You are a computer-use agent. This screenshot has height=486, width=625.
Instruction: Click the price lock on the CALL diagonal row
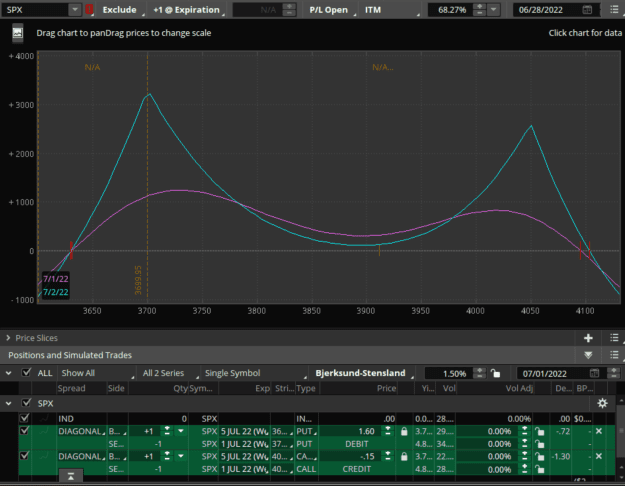[404, 456]
